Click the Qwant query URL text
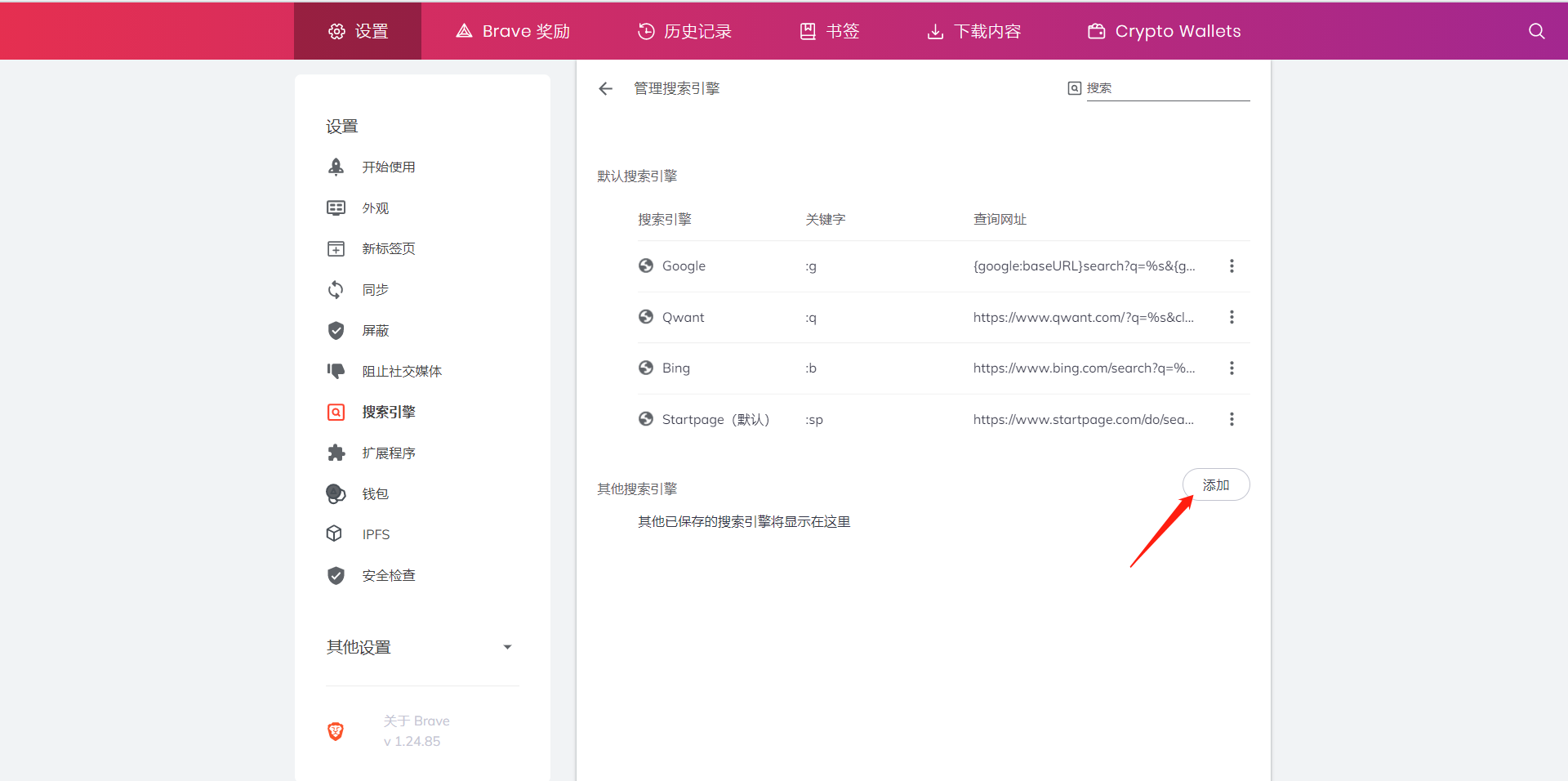 click(1084, 317)
